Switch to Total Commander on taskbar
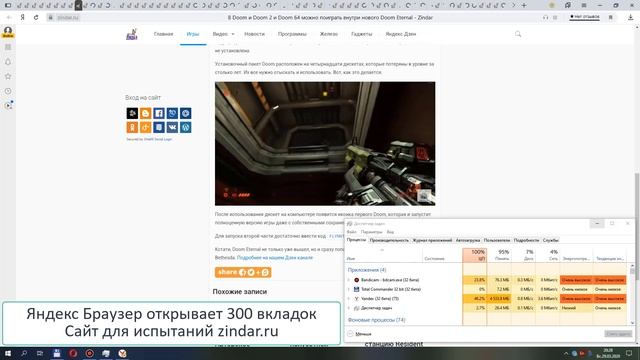640x360 pixels. point(57,353)
